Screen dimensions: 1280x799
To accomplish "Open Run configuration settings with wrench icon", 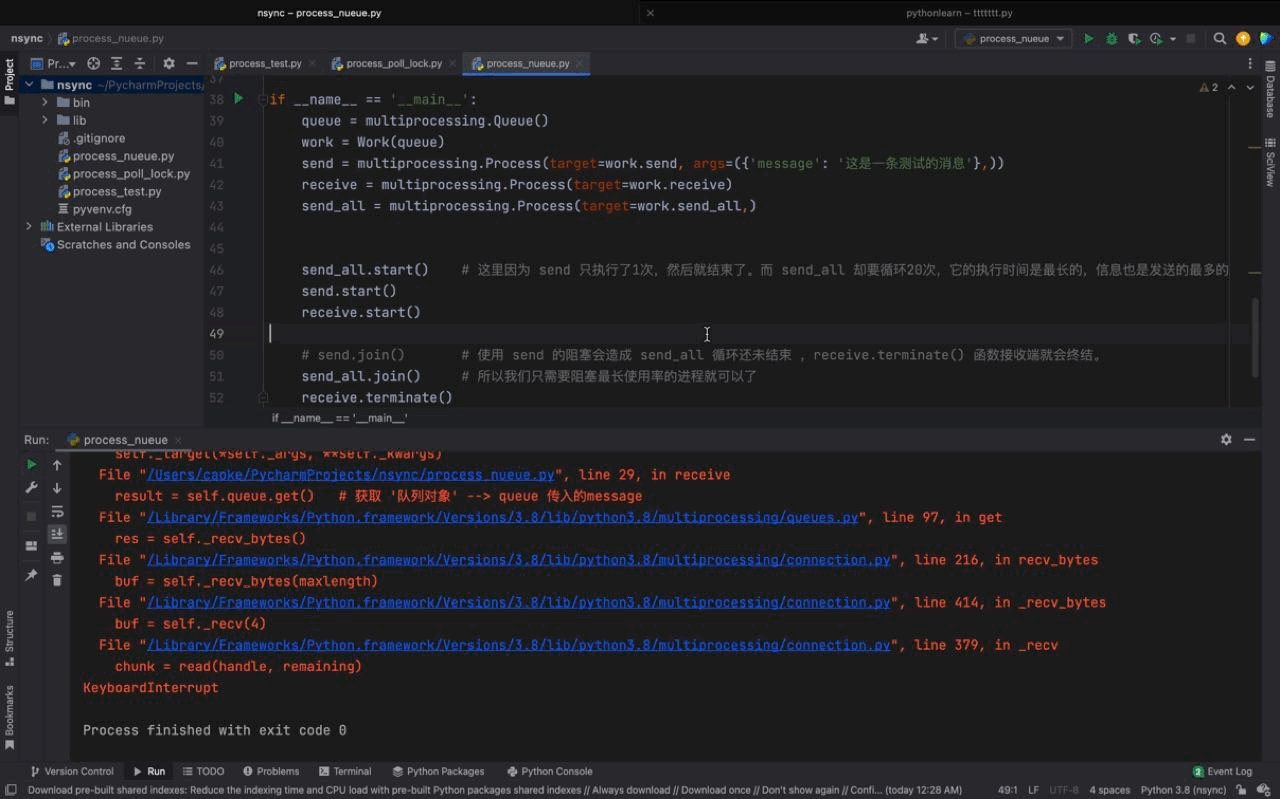I will pos(31,487).
